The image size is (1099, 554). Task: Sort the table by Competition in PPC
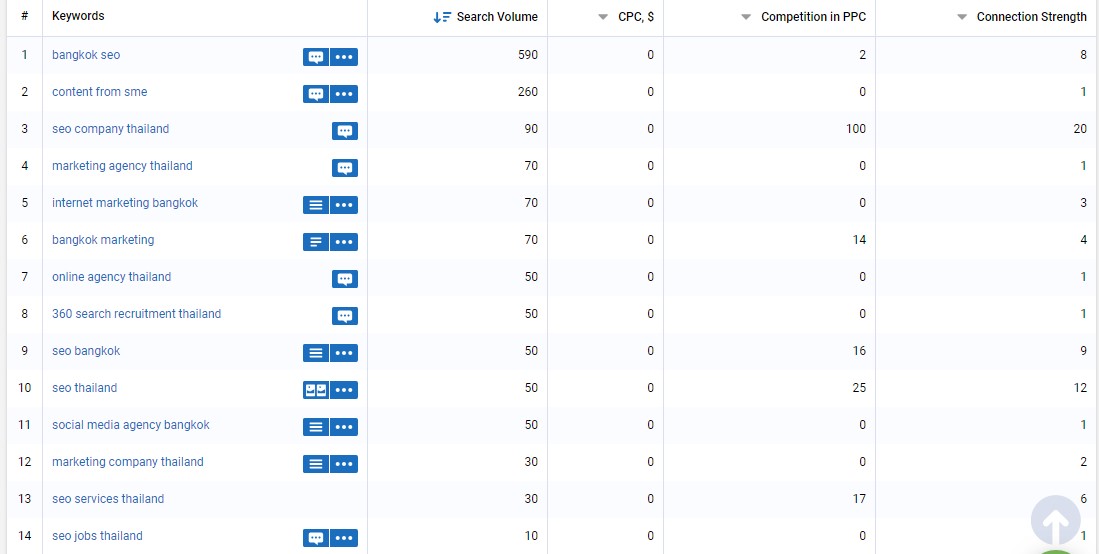click(x=803, y=17)
